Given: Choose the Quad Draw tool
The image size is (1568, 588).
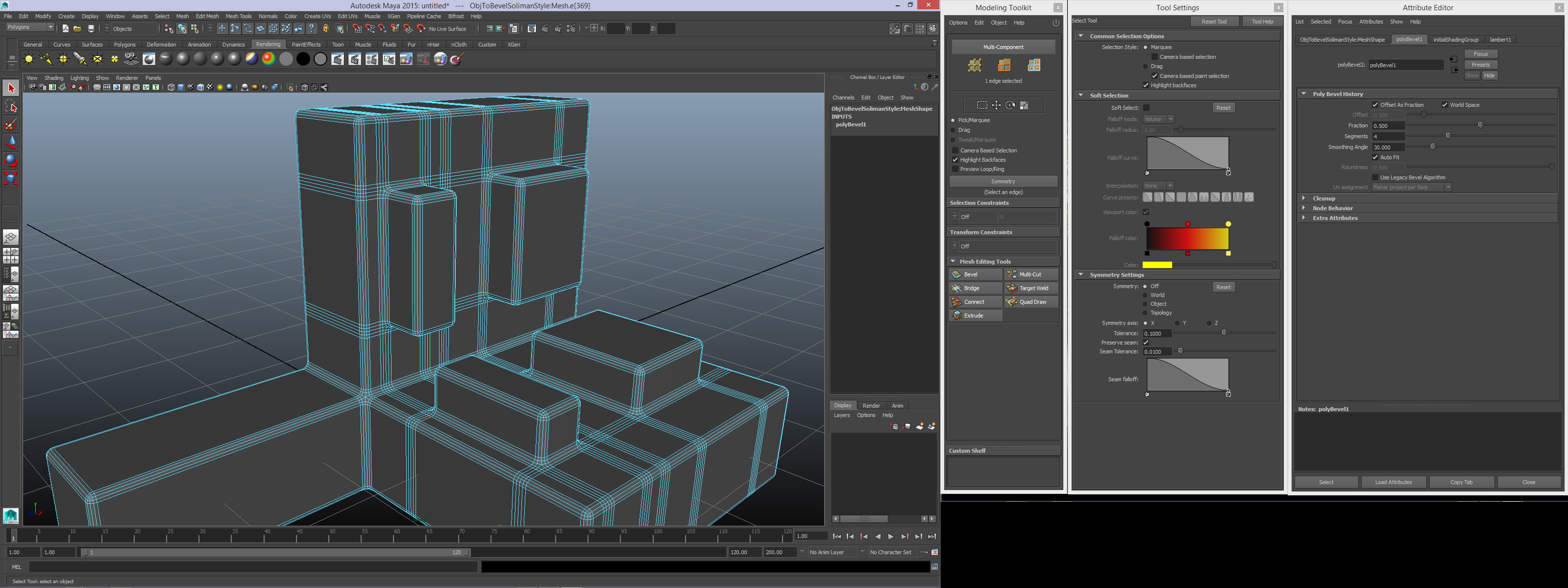Looking at the screenshot, I should point(1031,302).
